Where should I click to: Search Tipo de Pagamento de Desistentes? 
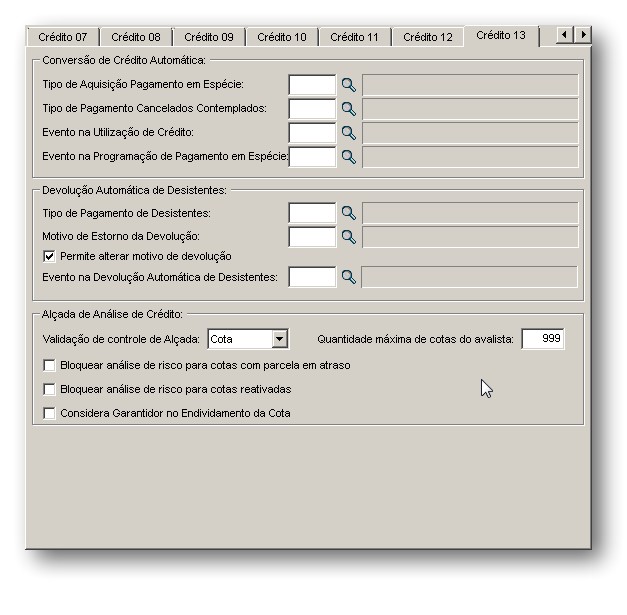[349, 213]
